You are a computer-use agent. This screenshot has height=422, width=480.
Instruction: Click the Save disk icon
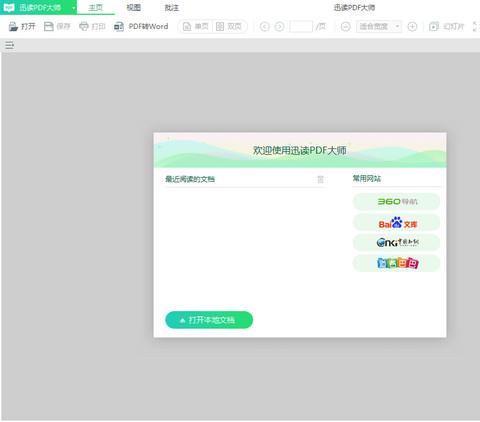pyautogui.click(x=49, y=26)
